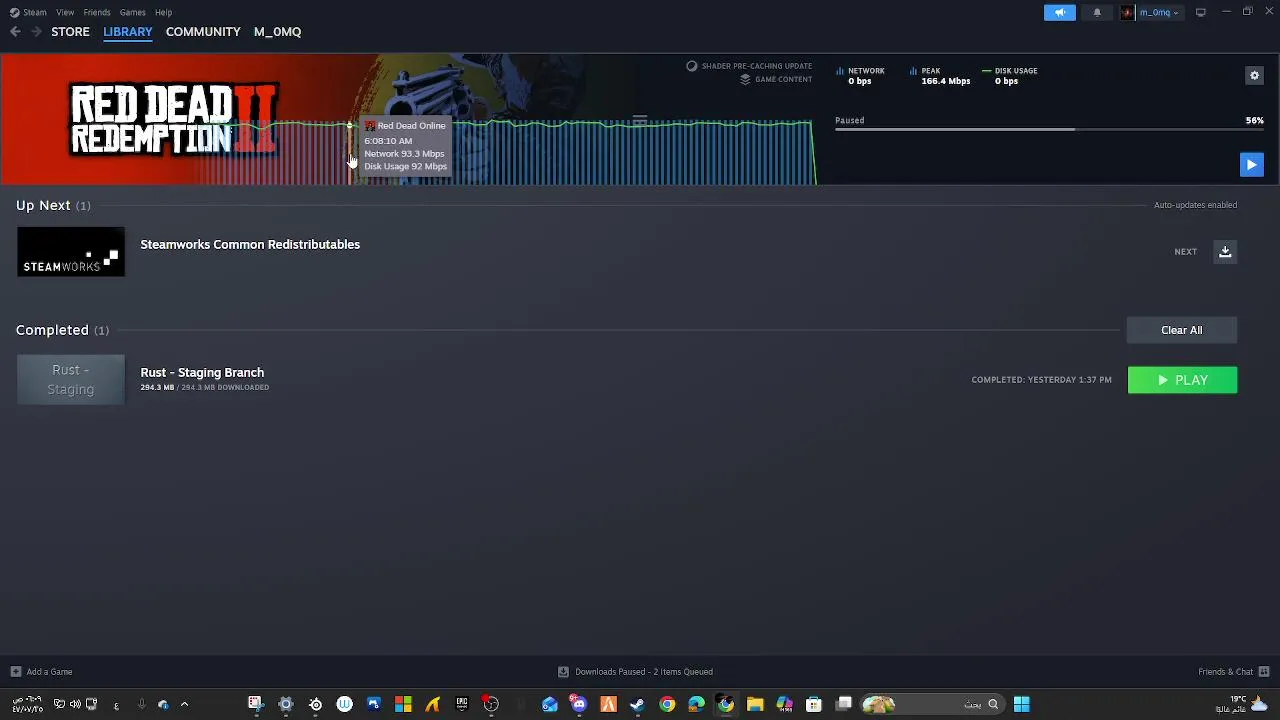
Task: Click the back navigation arrow
Action: pyautogui.click(x=15, y=32)
